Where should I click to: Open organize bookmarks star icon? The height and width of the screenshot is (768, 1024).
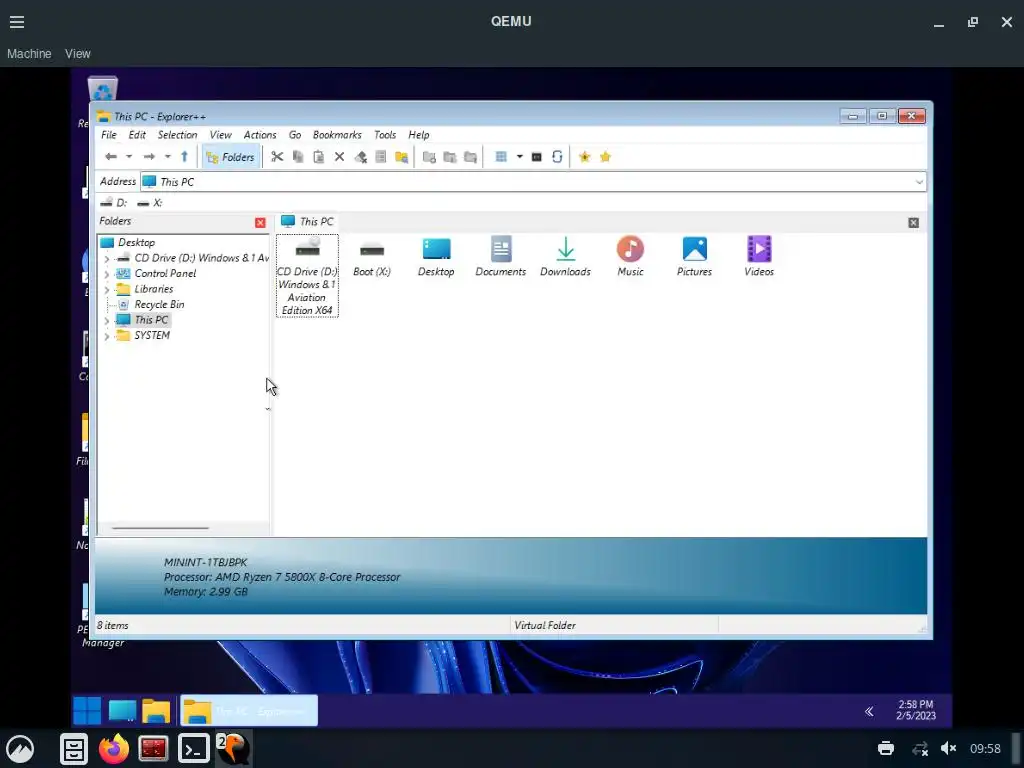605,157
